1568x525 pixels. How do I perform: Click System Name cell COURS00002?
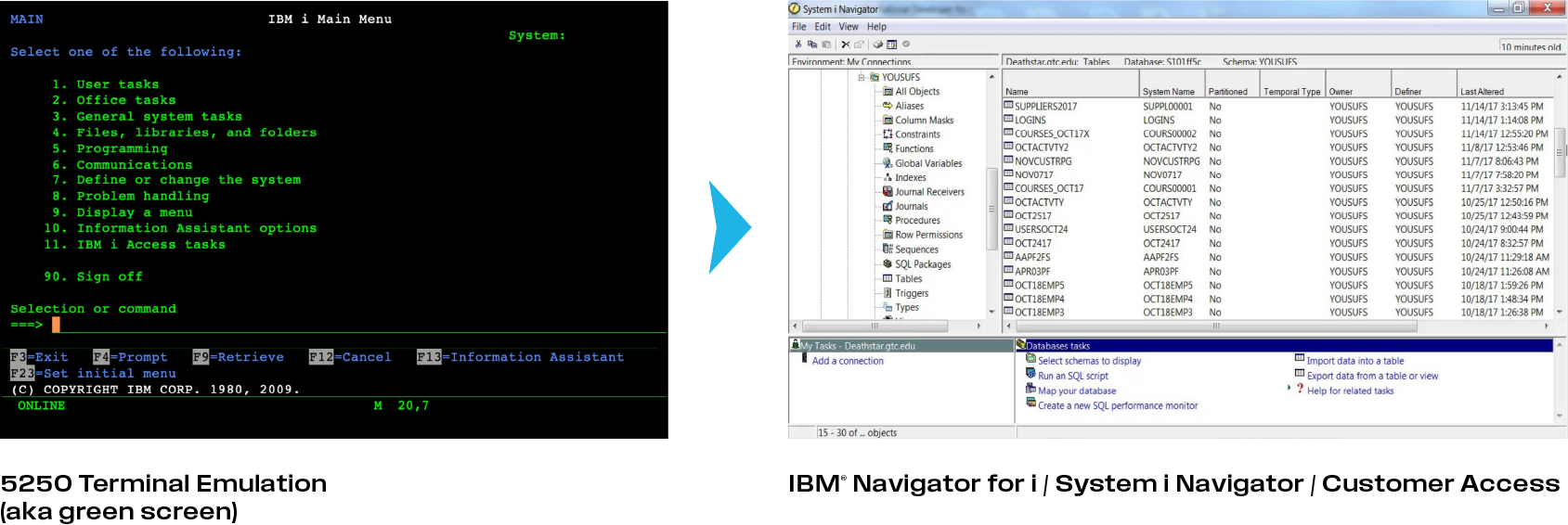(x=1169, y=134)
